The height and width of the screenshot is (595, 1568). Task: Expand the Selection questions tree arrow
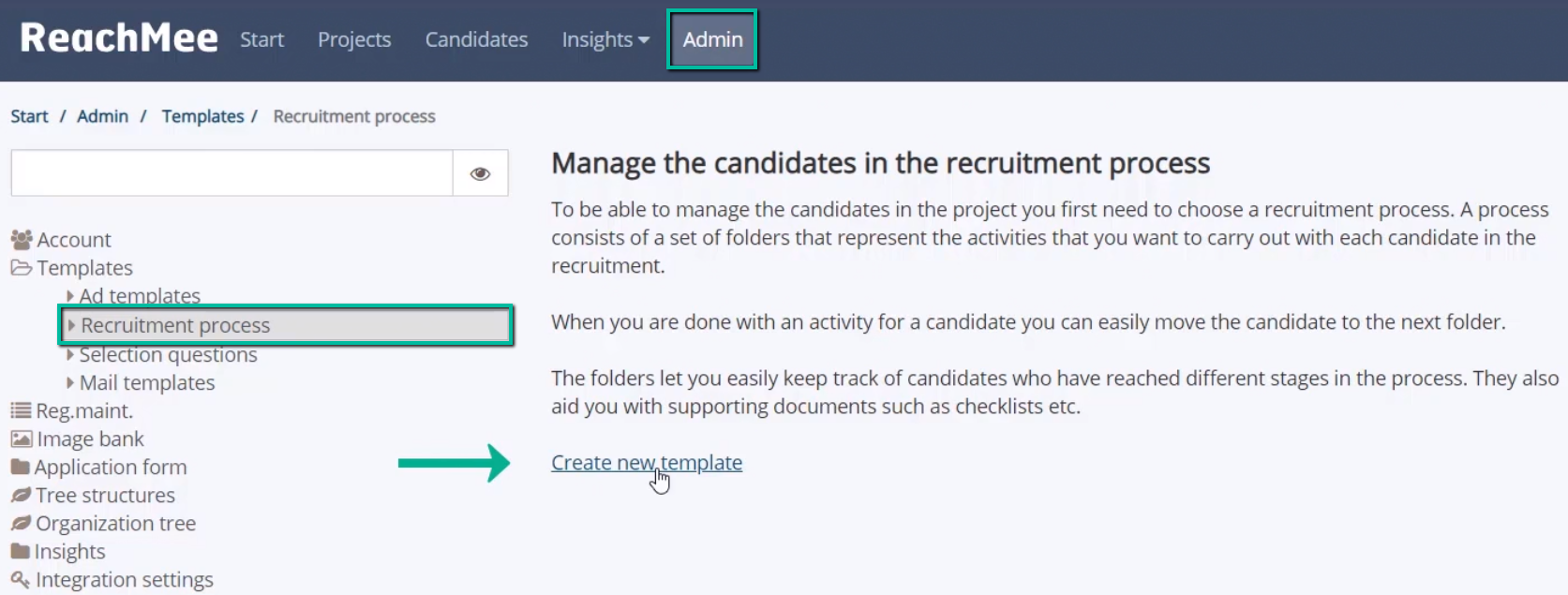pyautogui.click(x=70, y=354)
